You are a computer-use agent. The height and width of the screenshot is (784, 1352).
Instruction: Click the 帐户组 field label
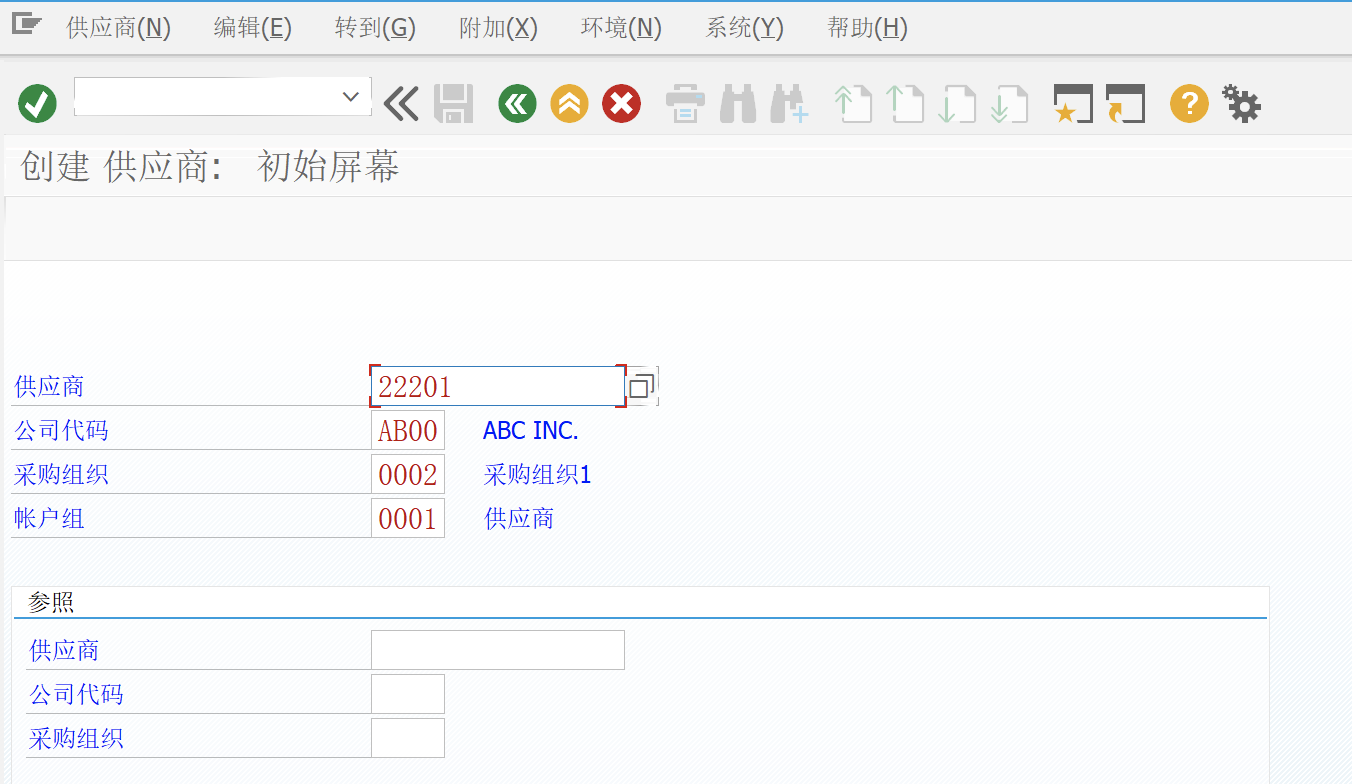coord(49,519)
